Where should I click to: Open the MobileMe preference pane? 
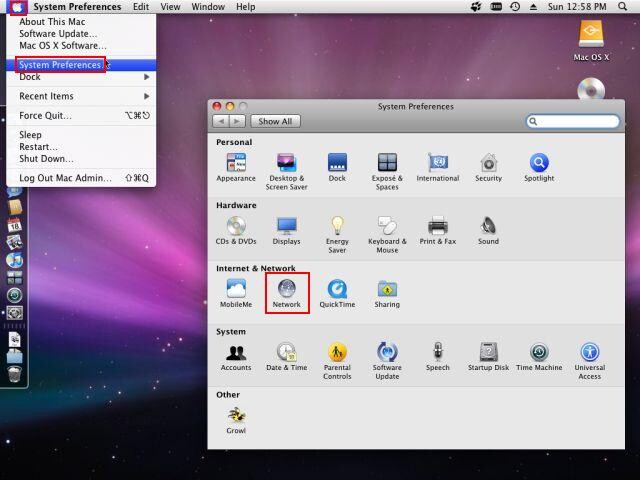[236, 293]
